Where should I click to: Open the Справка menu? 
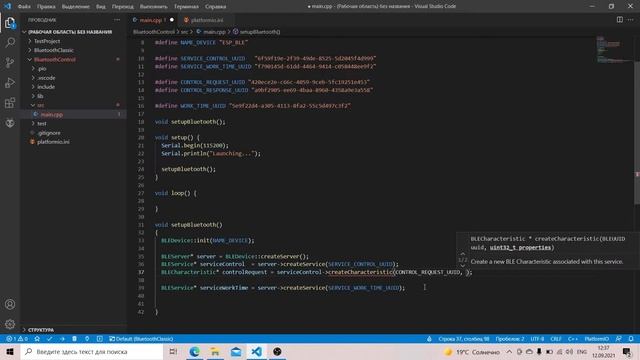coord(216,7)
